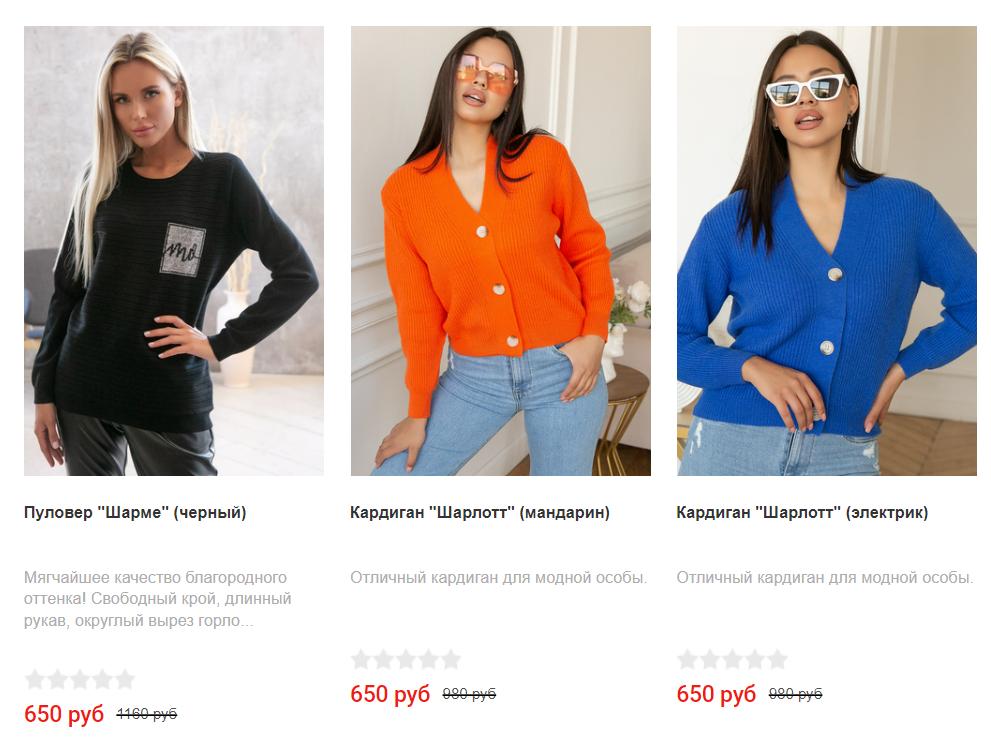Rate Кардиган мандарин with third star
Screen dimensions: 991x744
click(x=406, y=659)
